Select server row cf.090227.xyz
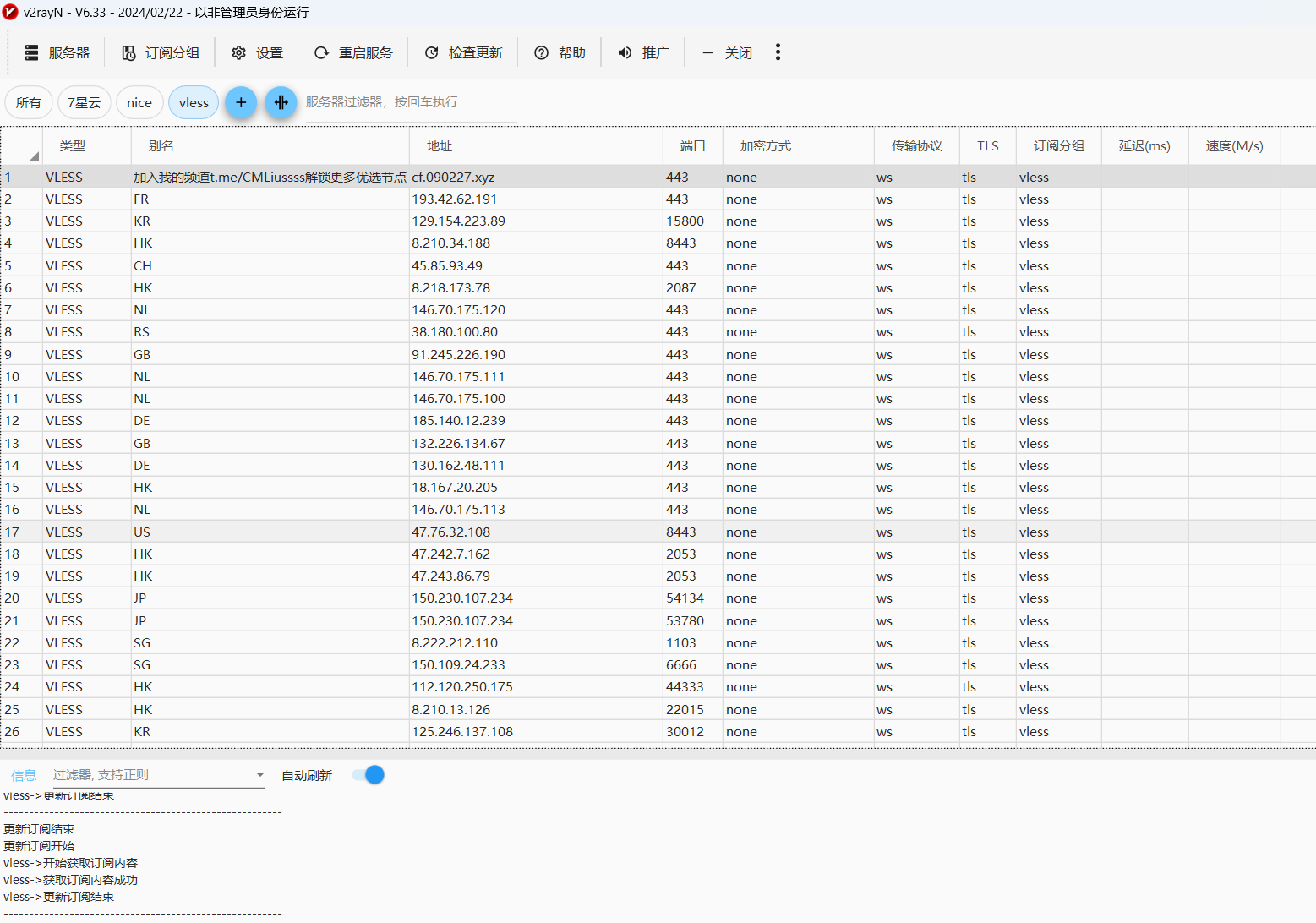This screenshot has height=923, width=1316. [658, 177]
